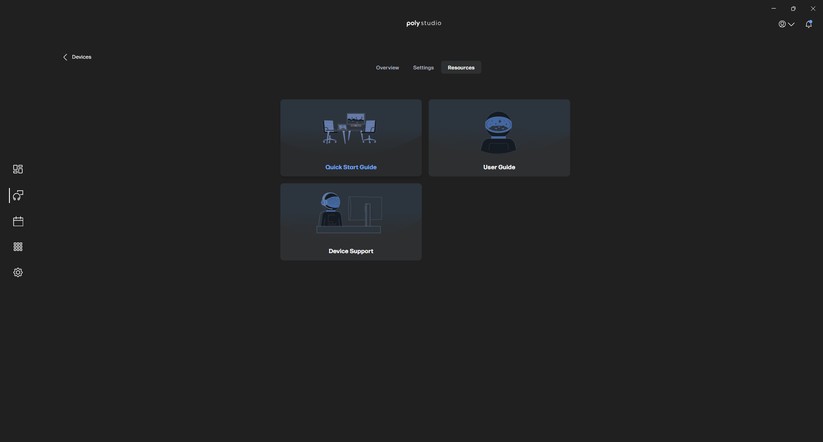
Task: Click the back chevron beside Devices
Action: 65,57
